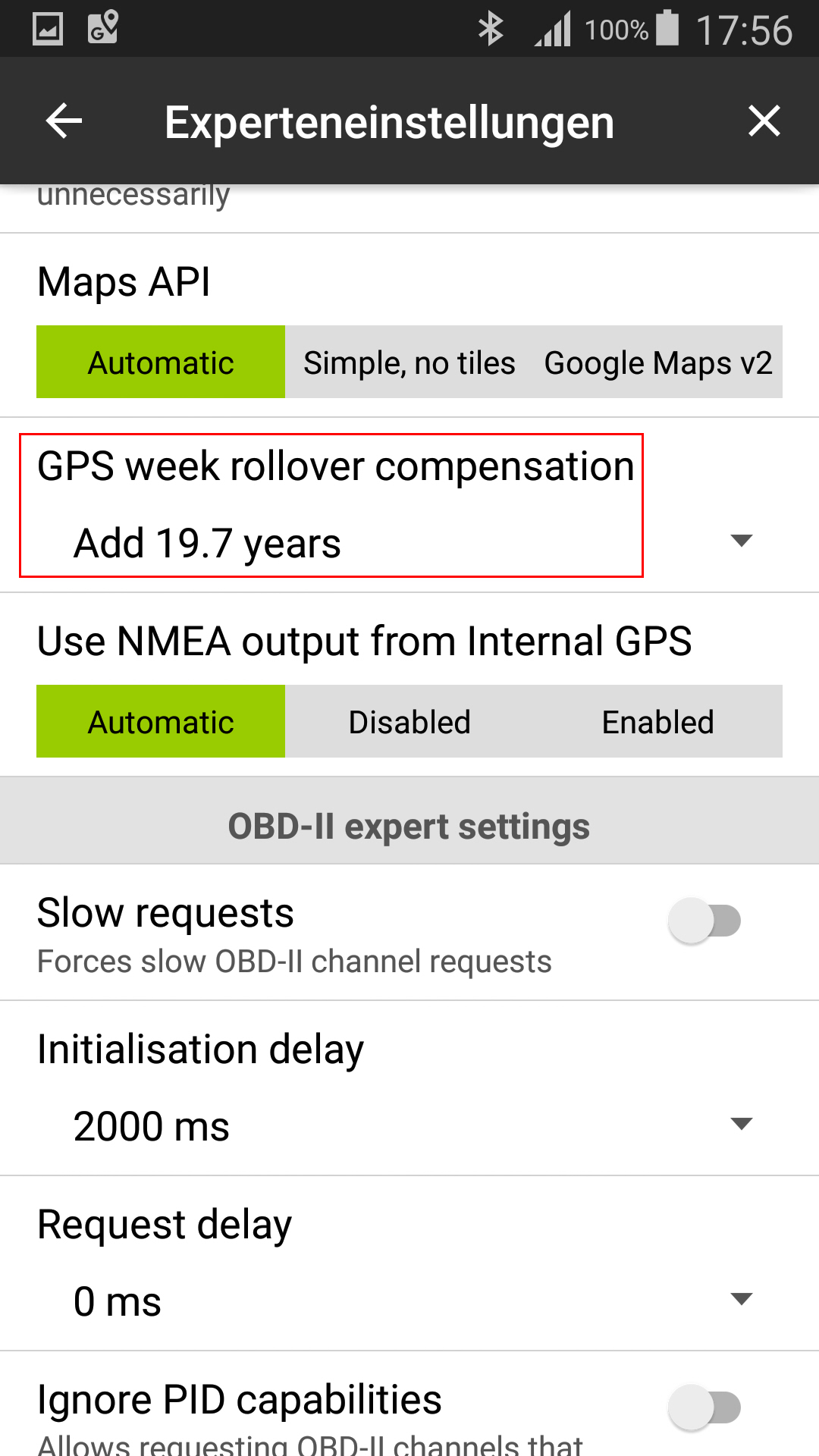Tap the maps notification icon in status bar
Screen dimensions: 819x1456
tap(103, 27)
